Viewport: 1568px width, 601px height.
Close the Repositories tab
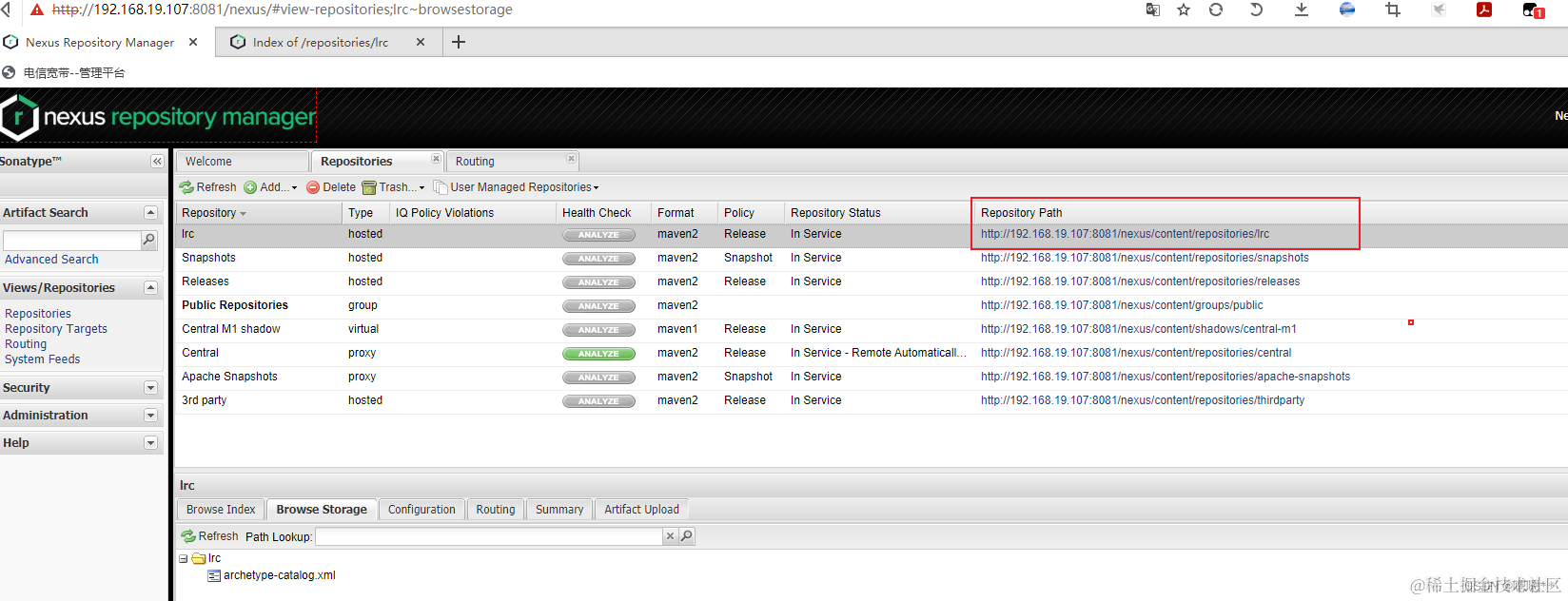click(436, 159)
